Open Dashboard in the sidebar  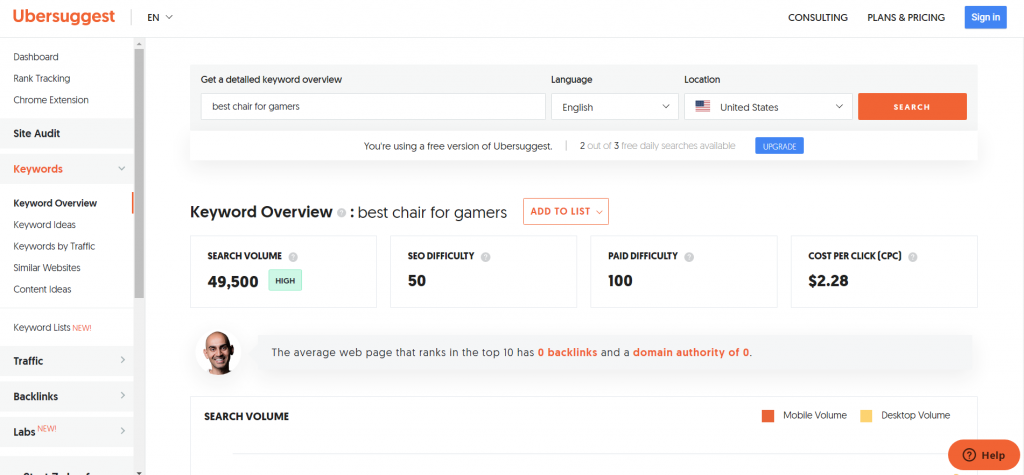tap(36, 57)
